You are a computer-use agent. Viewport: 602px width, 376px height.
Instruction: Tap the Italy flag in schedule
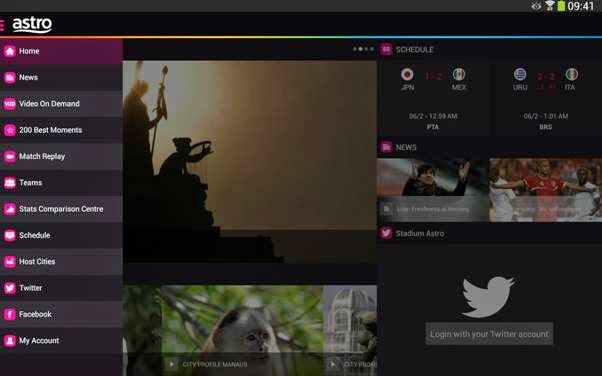click(571, 74)
